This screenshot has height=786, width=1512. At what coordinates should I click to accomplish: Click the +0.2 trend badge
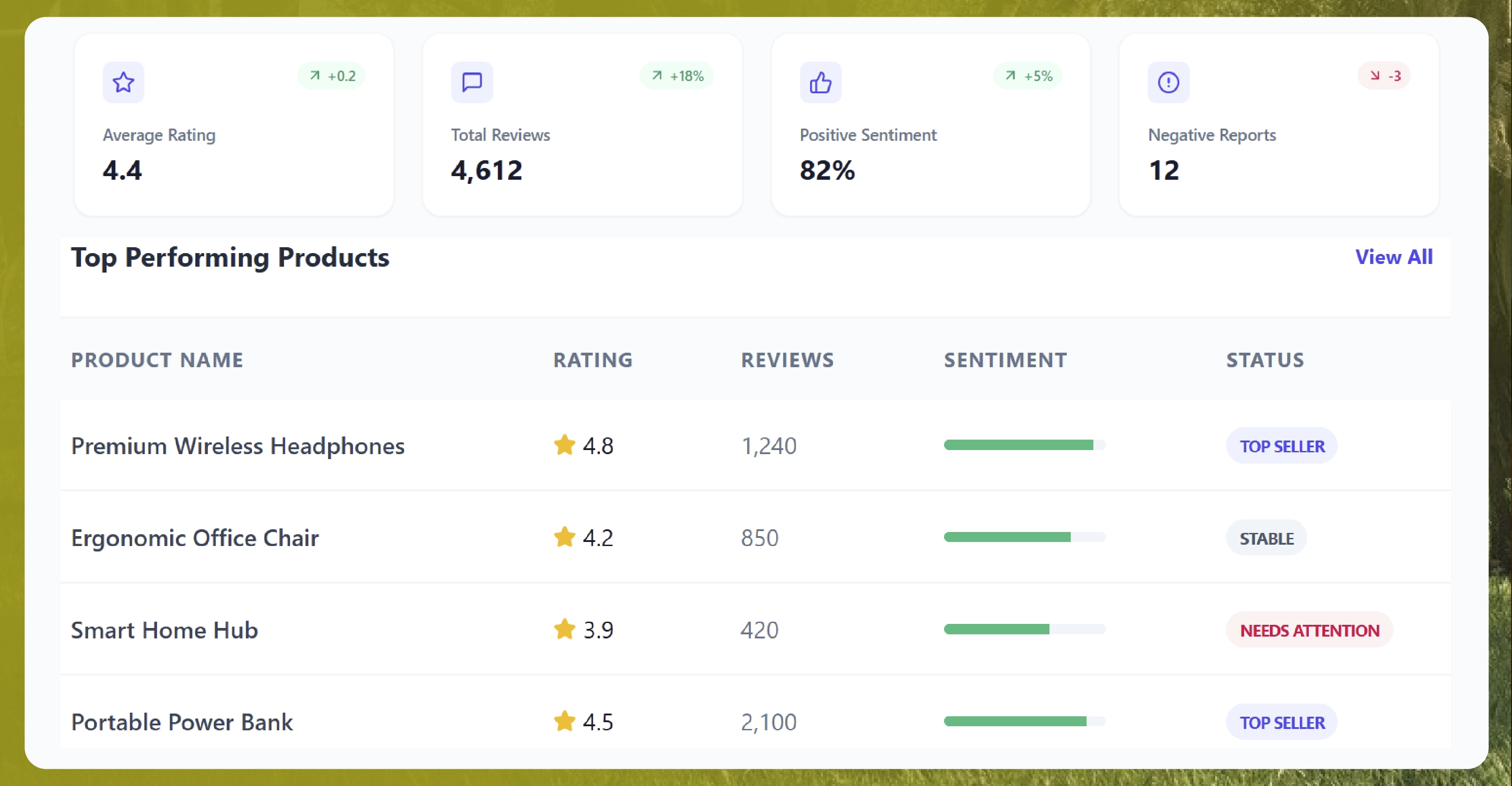coord(332,76)
